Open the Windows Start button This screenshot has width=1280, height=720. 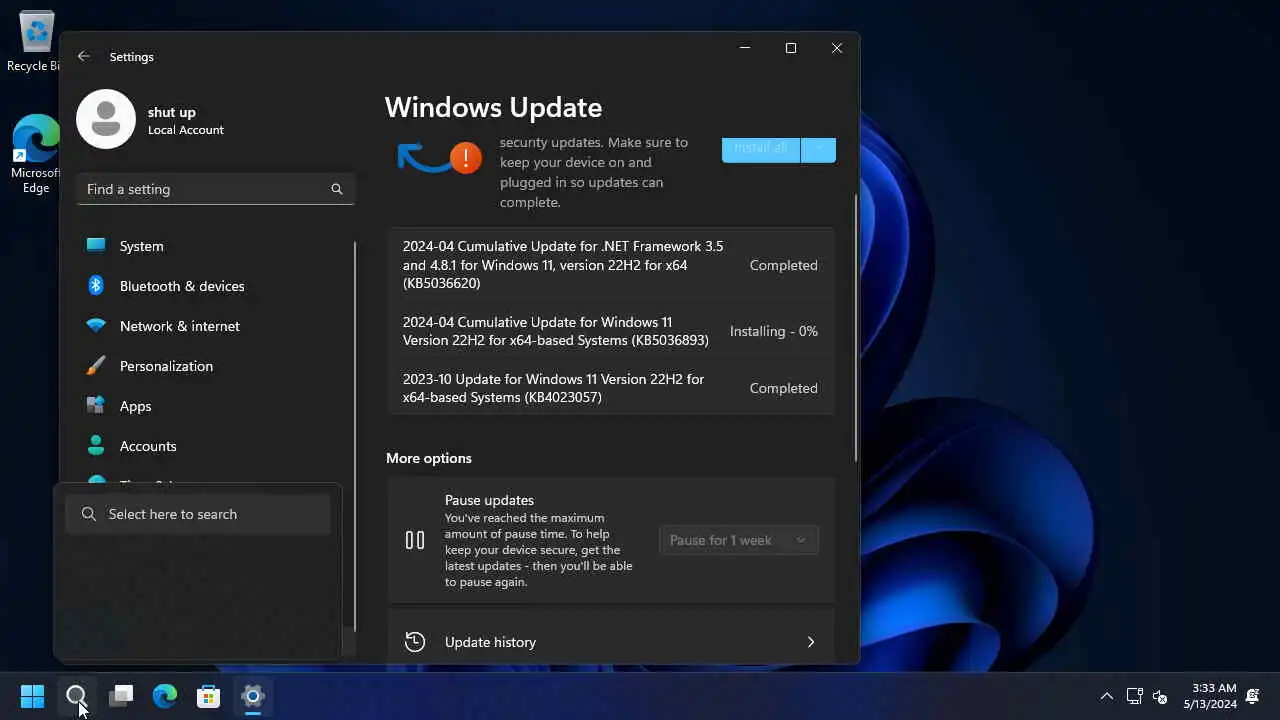tap(33, 696)
